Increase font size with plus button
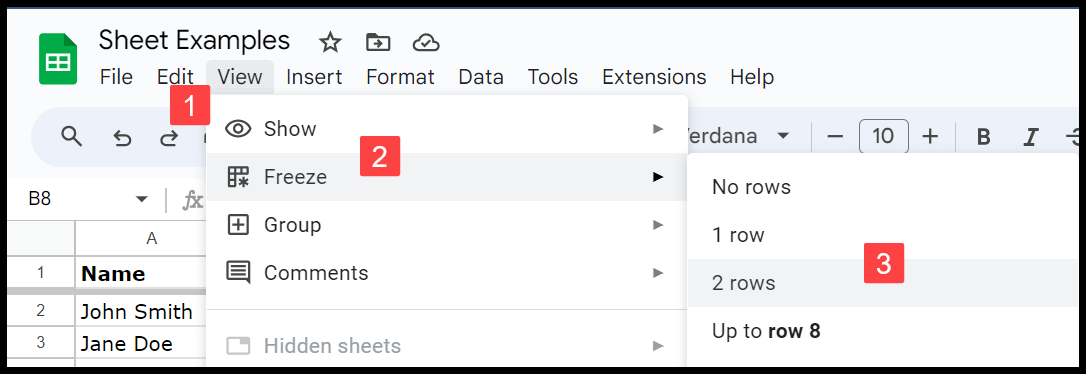 pyautogui.click(x=930, y=136)
